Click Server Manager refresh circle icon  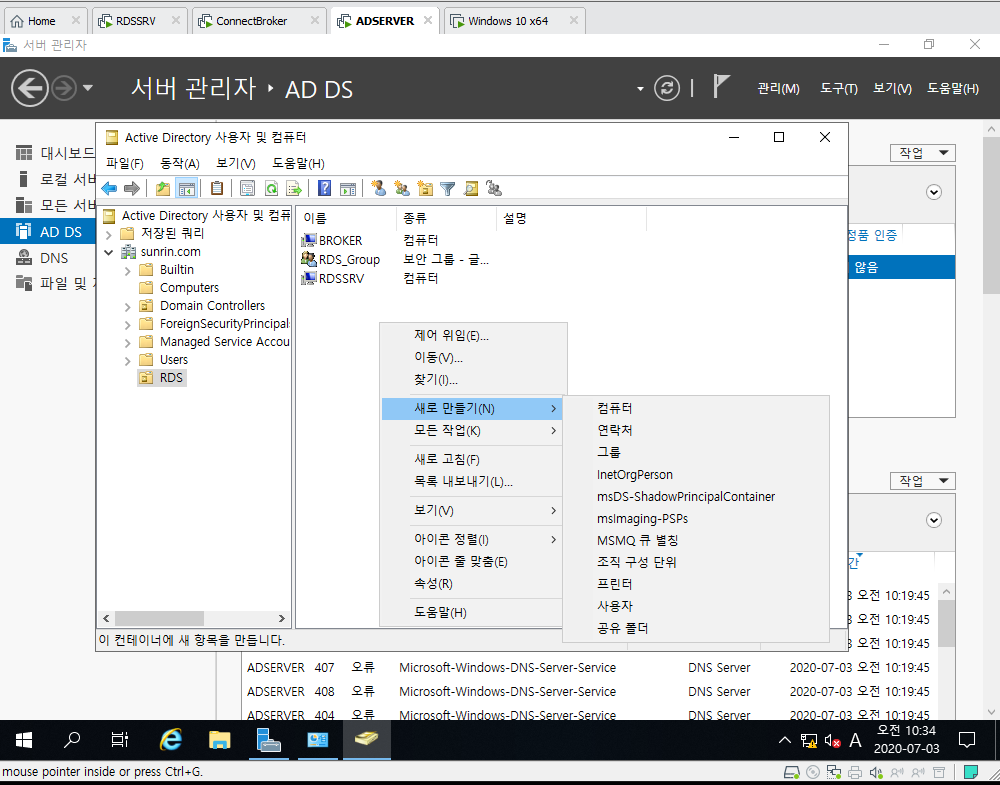[667, 88]
